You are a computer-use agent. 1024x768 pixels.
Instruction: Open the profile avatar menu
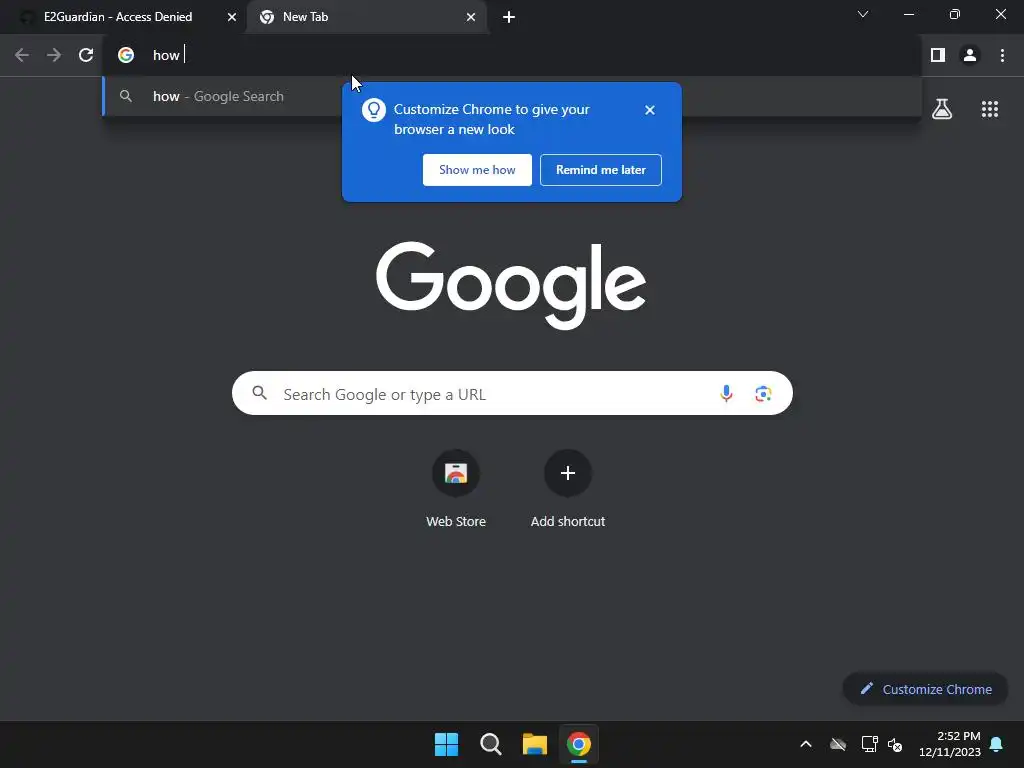pyautogui.click(x=970, y=55)
